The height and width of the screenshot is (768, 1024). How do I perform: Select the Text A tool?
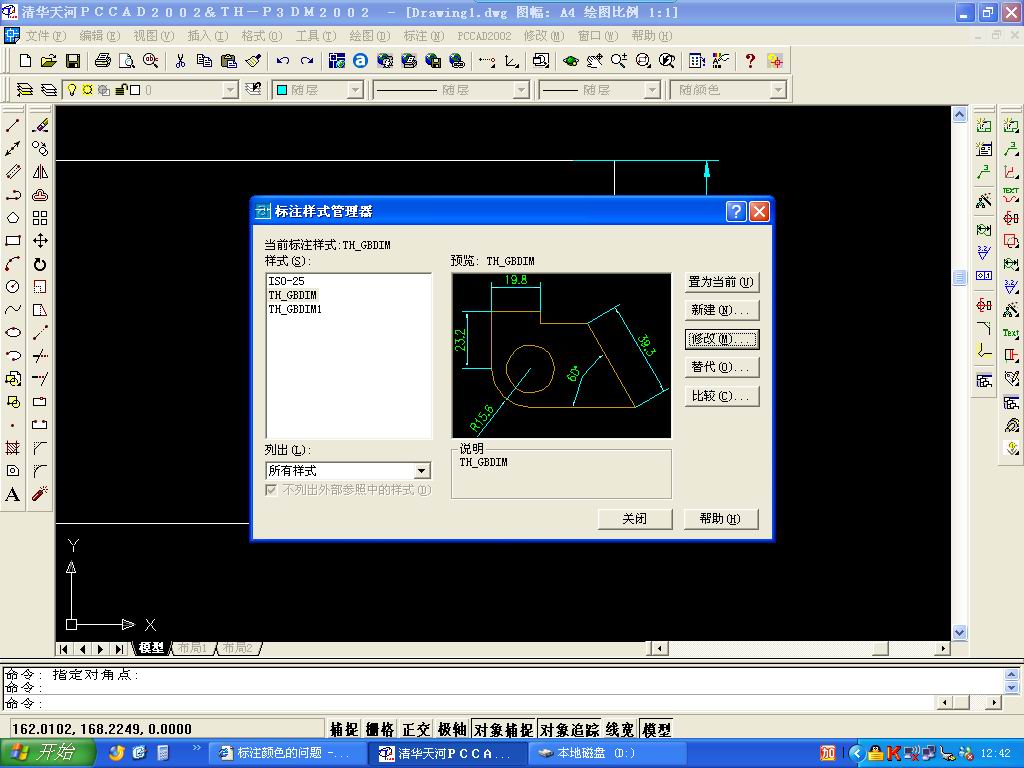12,494
